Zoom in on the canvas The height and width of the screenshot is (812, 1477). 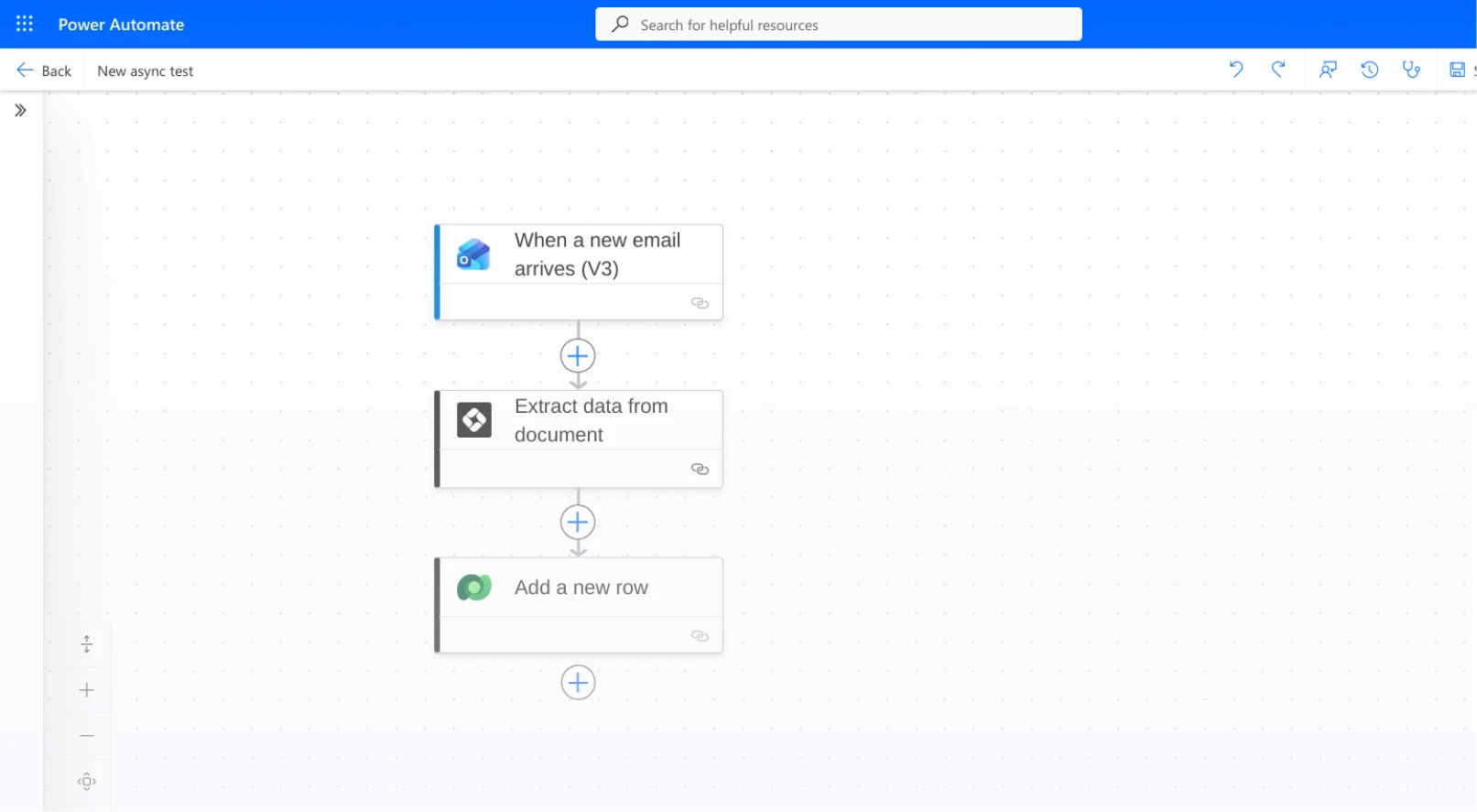click(87, 690)
